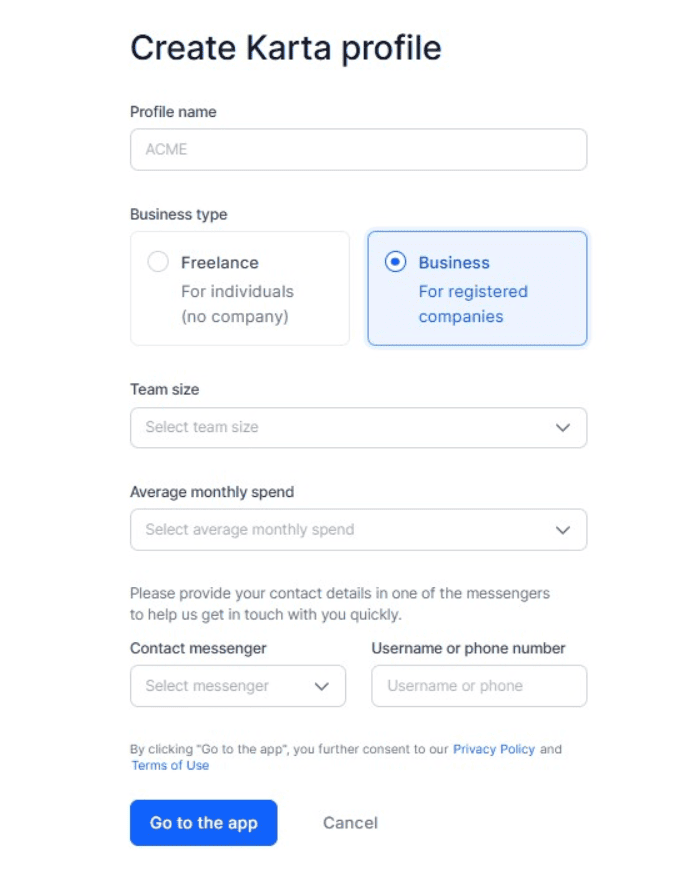Click the Contact messenger label text
697x882 pixels.
coord(198,648)
